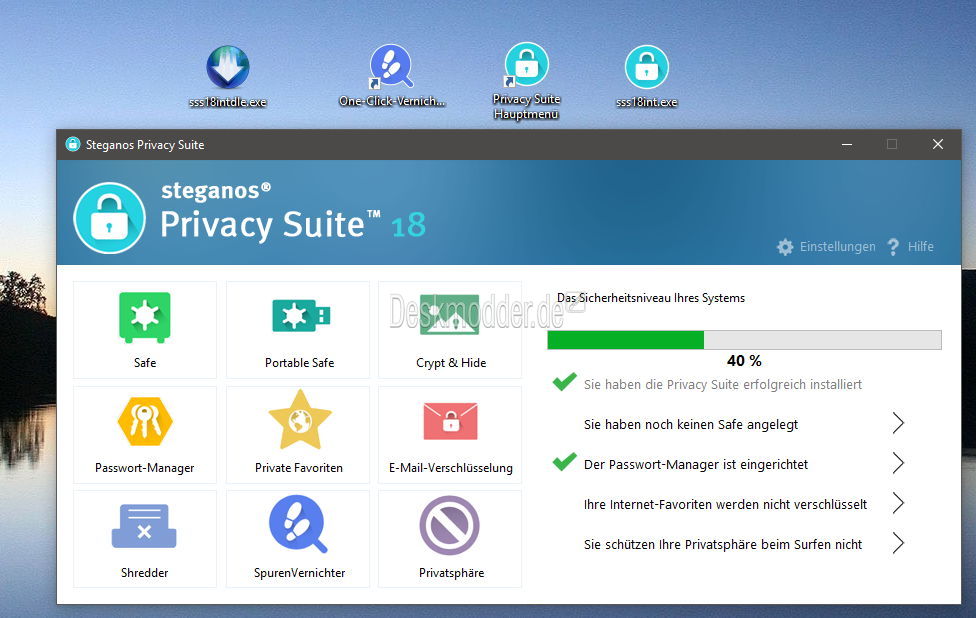The height and width of the screenshot is (618, 976).
Task: Click green checkmark beside Passwort-Manager eingerichtet
Action: click(x=565, y=461)
